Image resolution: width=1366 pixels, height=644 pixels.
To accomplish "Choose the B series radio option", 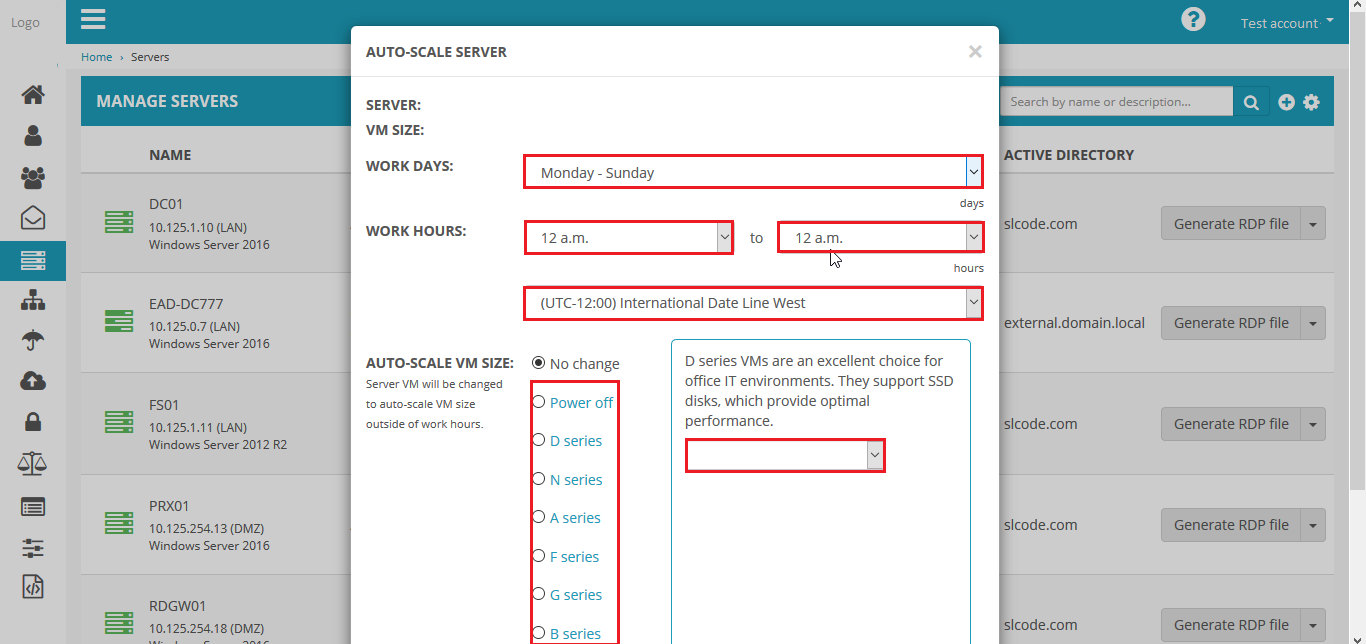I will pos(539,633).
